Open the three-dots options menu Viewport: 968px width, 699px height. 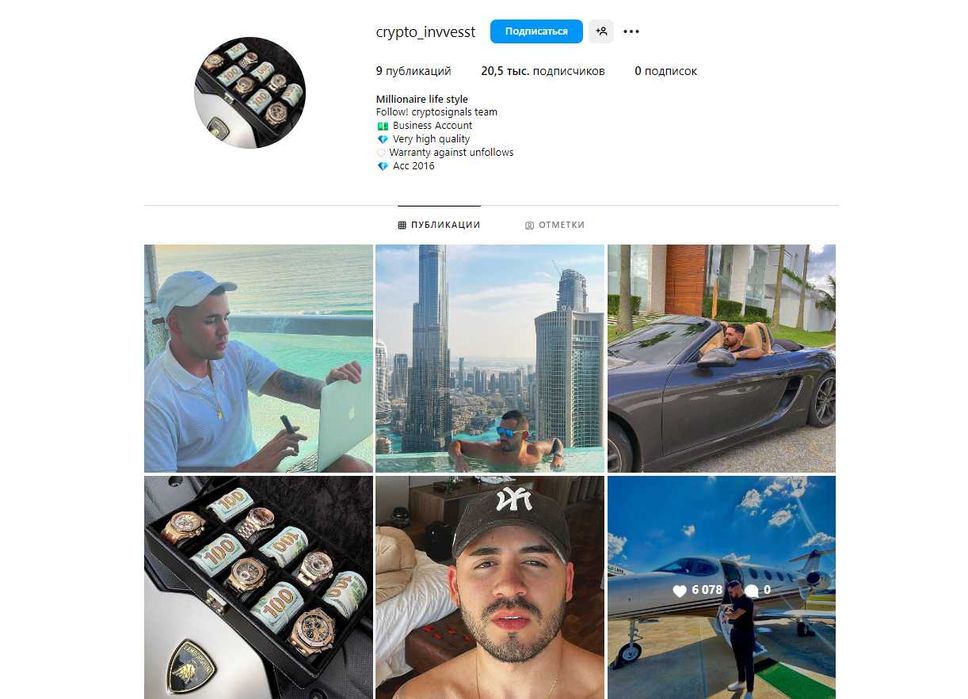point(631,31)
